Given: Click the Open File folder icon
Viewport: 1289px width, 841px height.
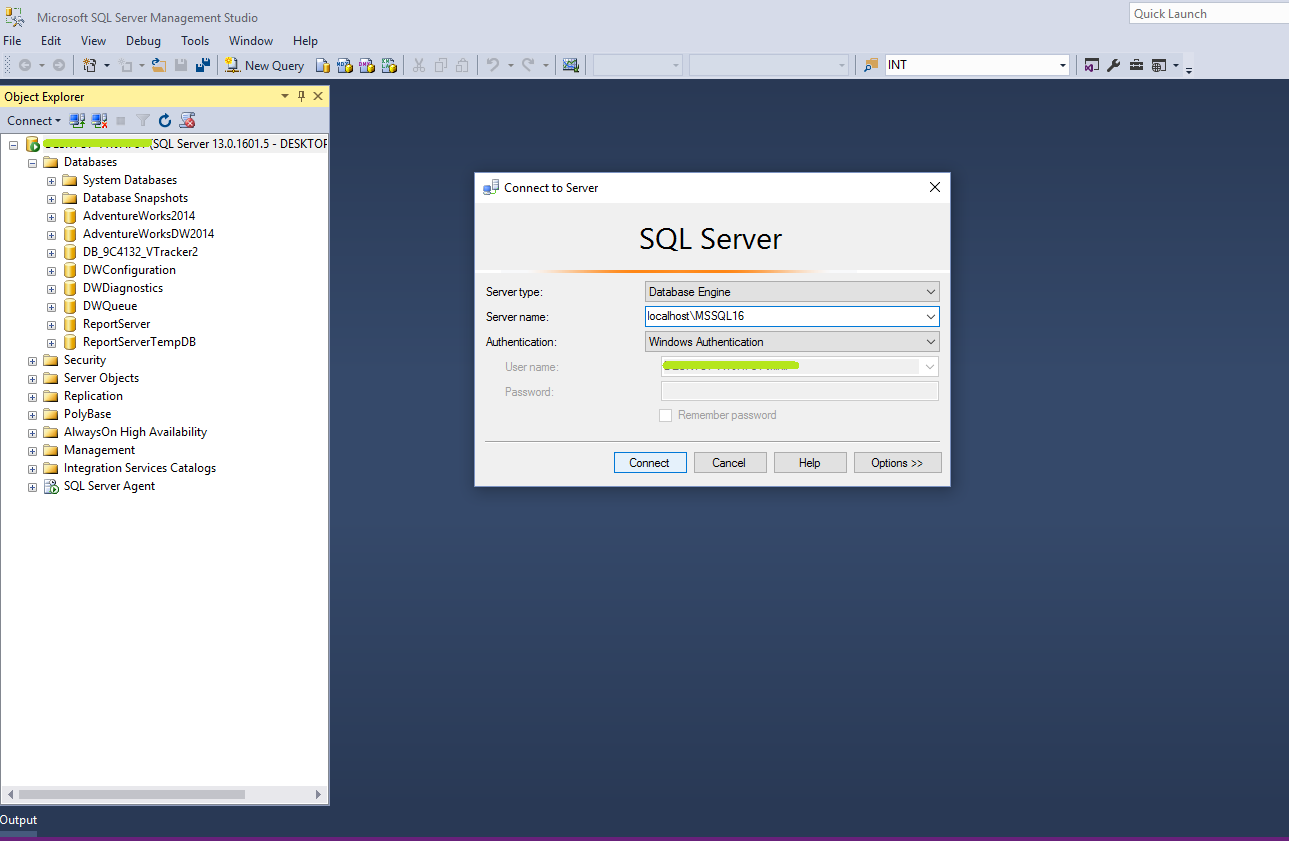Looking at the screenshot, I should [x=159, y=65].
